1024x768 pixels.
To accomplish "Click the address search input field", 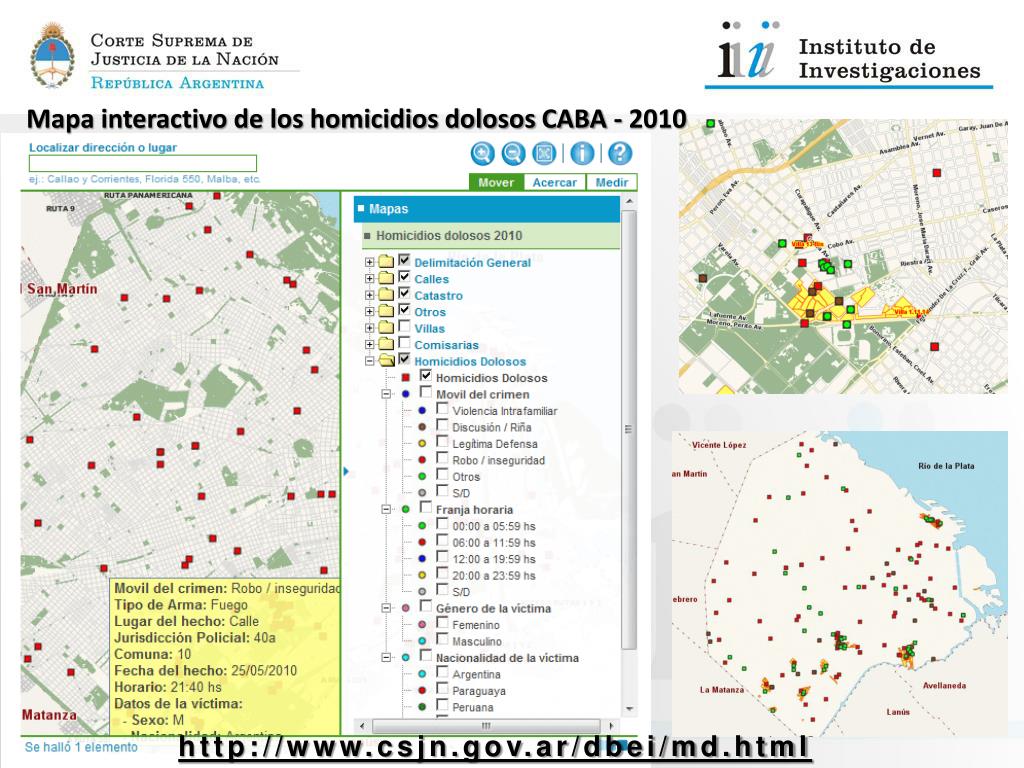I will 142,163.
